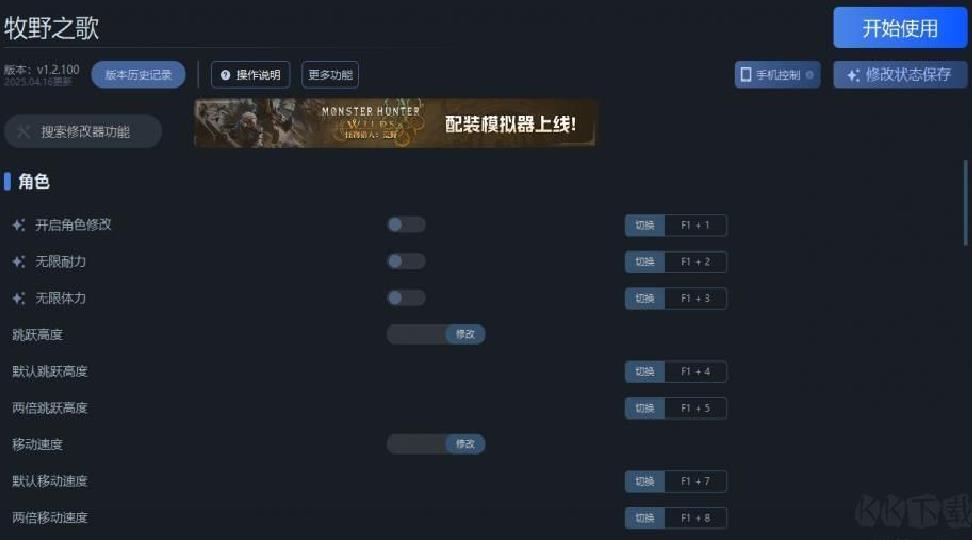Click the sparkle icon beside 开启角色修改
972x540 pixels.
coord(19,225)
